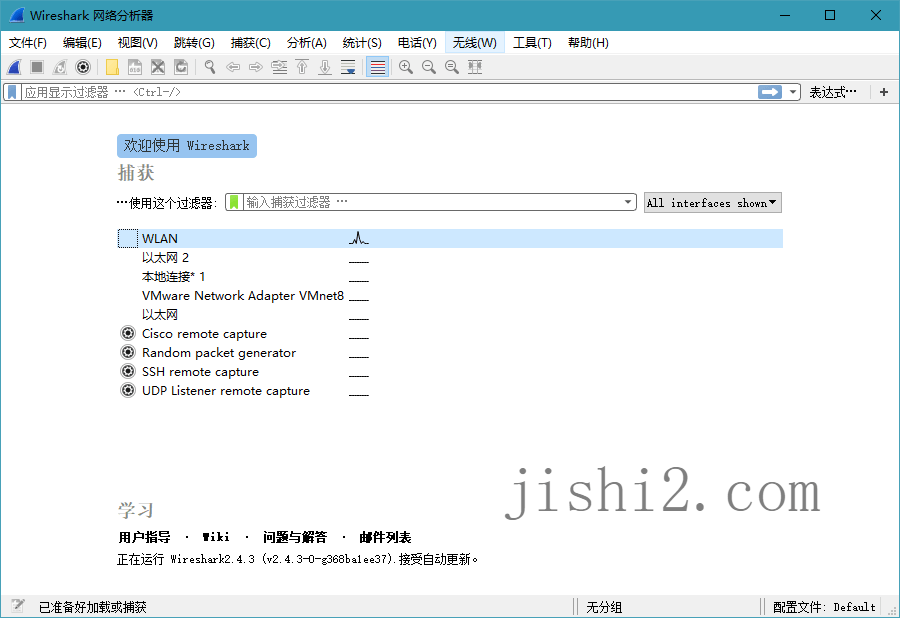
Task: Open the 跳转(G) menu
Action: coord(194,42)
